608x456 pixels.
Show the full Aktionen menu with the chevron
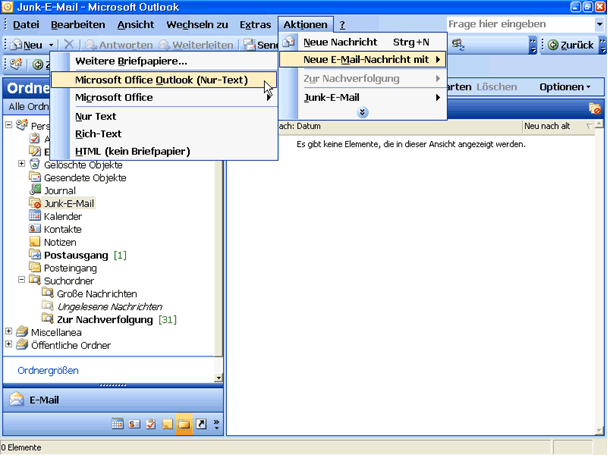coord(362,112)
